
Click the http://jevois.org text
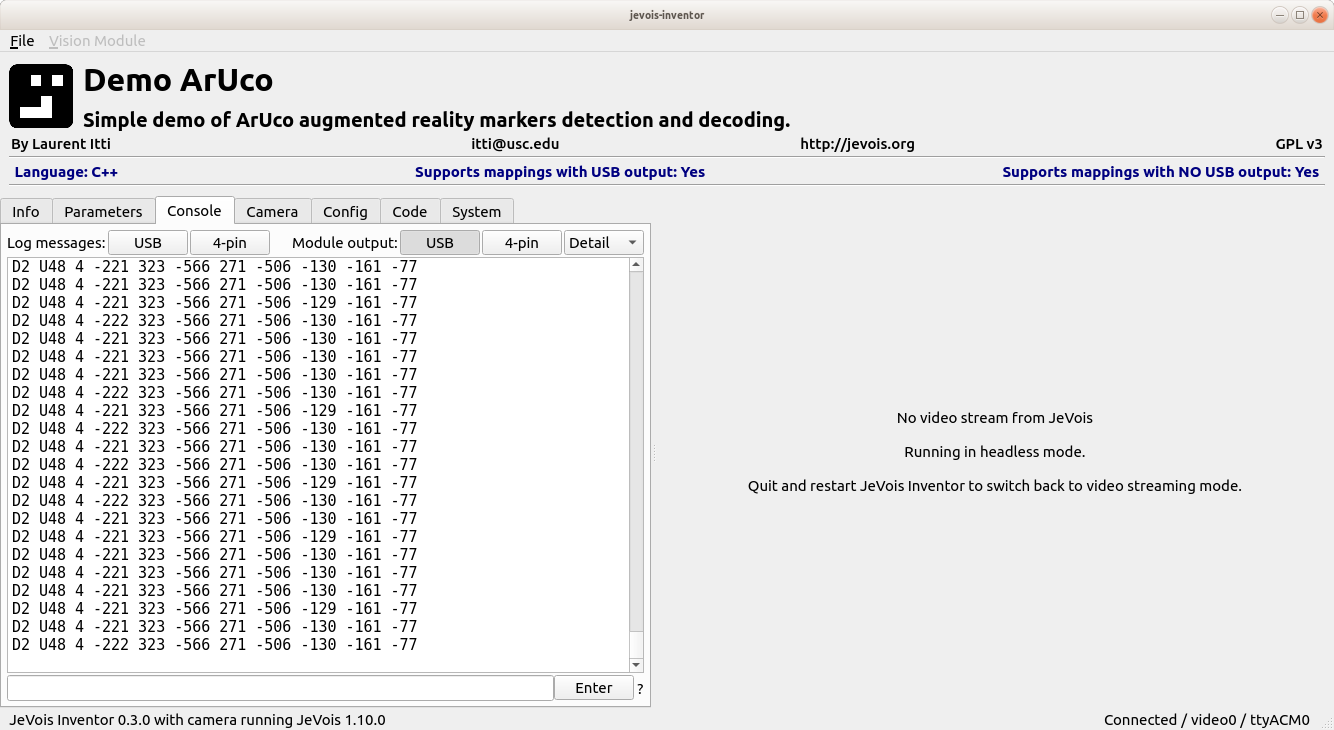[857, 144]
